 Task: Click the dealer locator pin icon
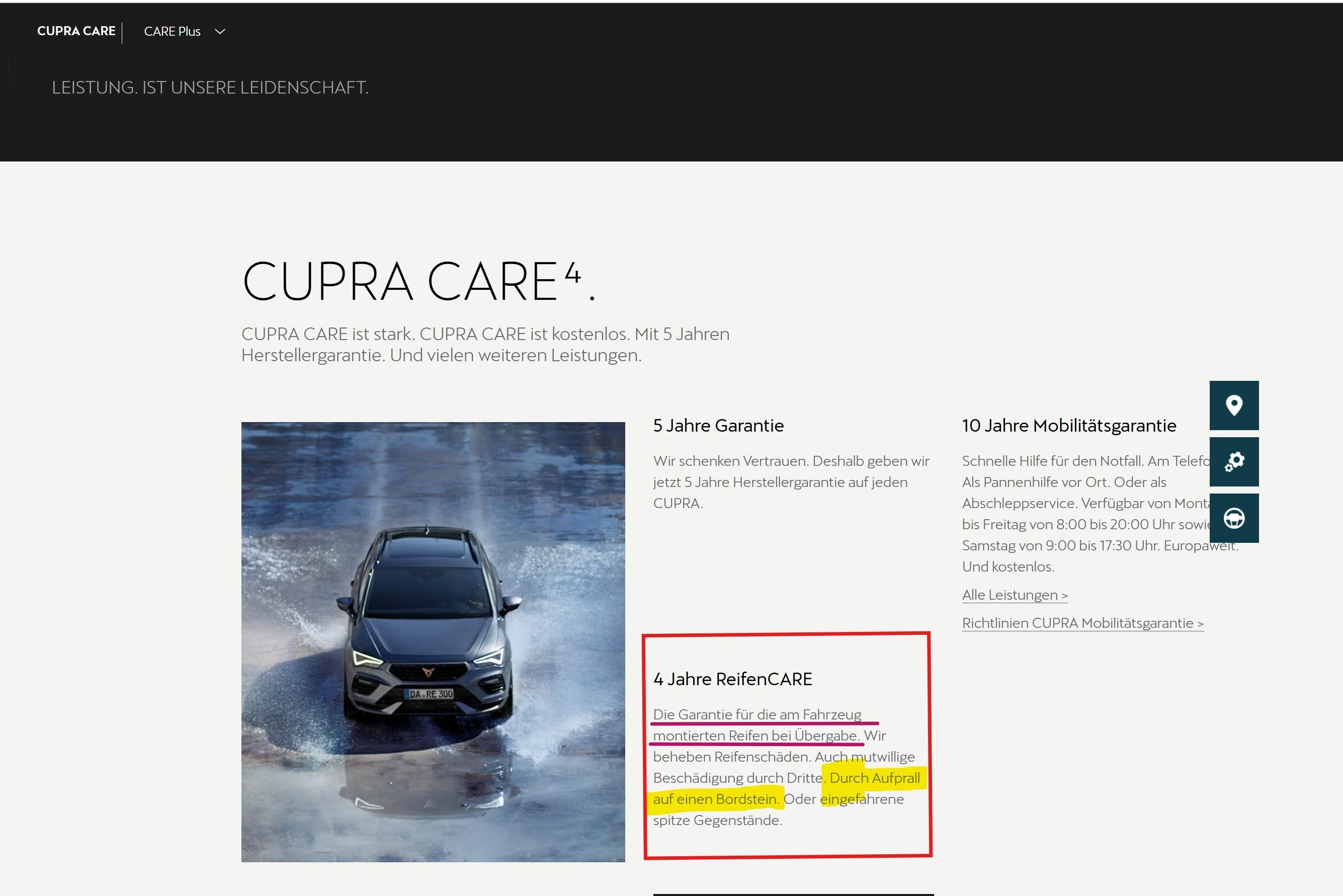pos(1234,405)
